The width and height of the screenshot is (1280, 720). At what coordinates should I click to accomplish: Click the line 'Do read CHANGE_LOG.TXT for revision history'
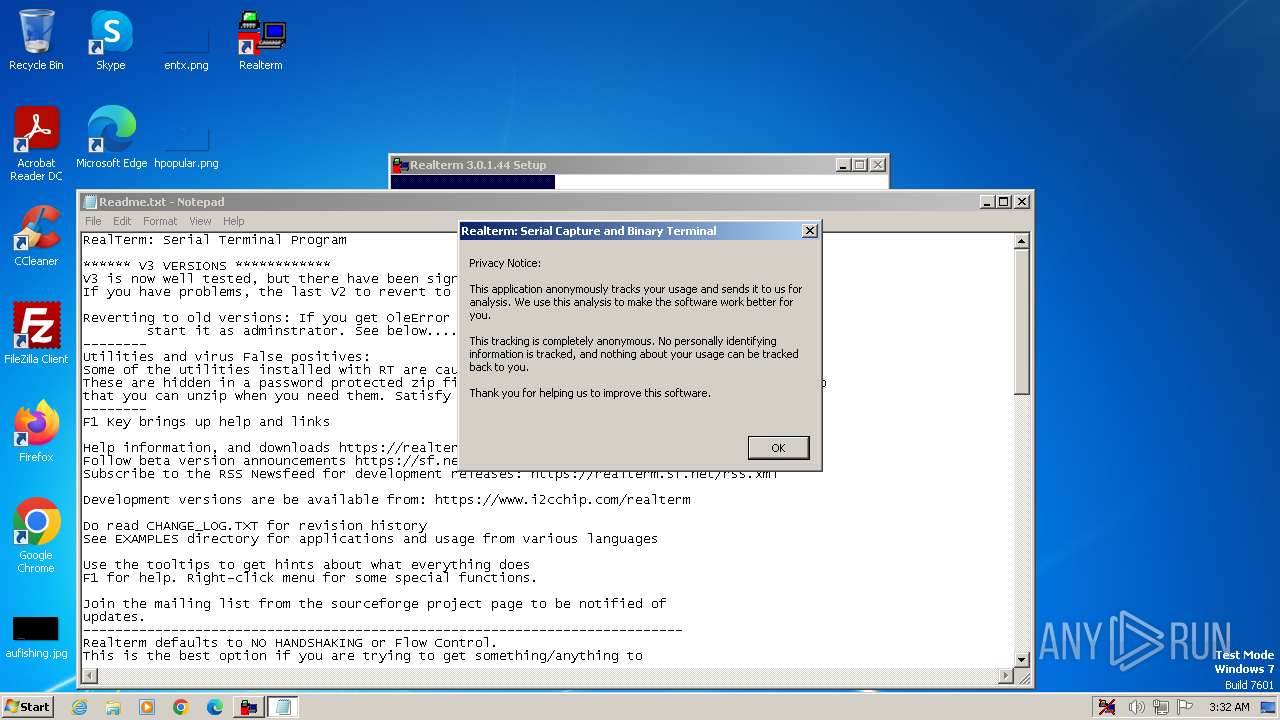coord(255,526)
